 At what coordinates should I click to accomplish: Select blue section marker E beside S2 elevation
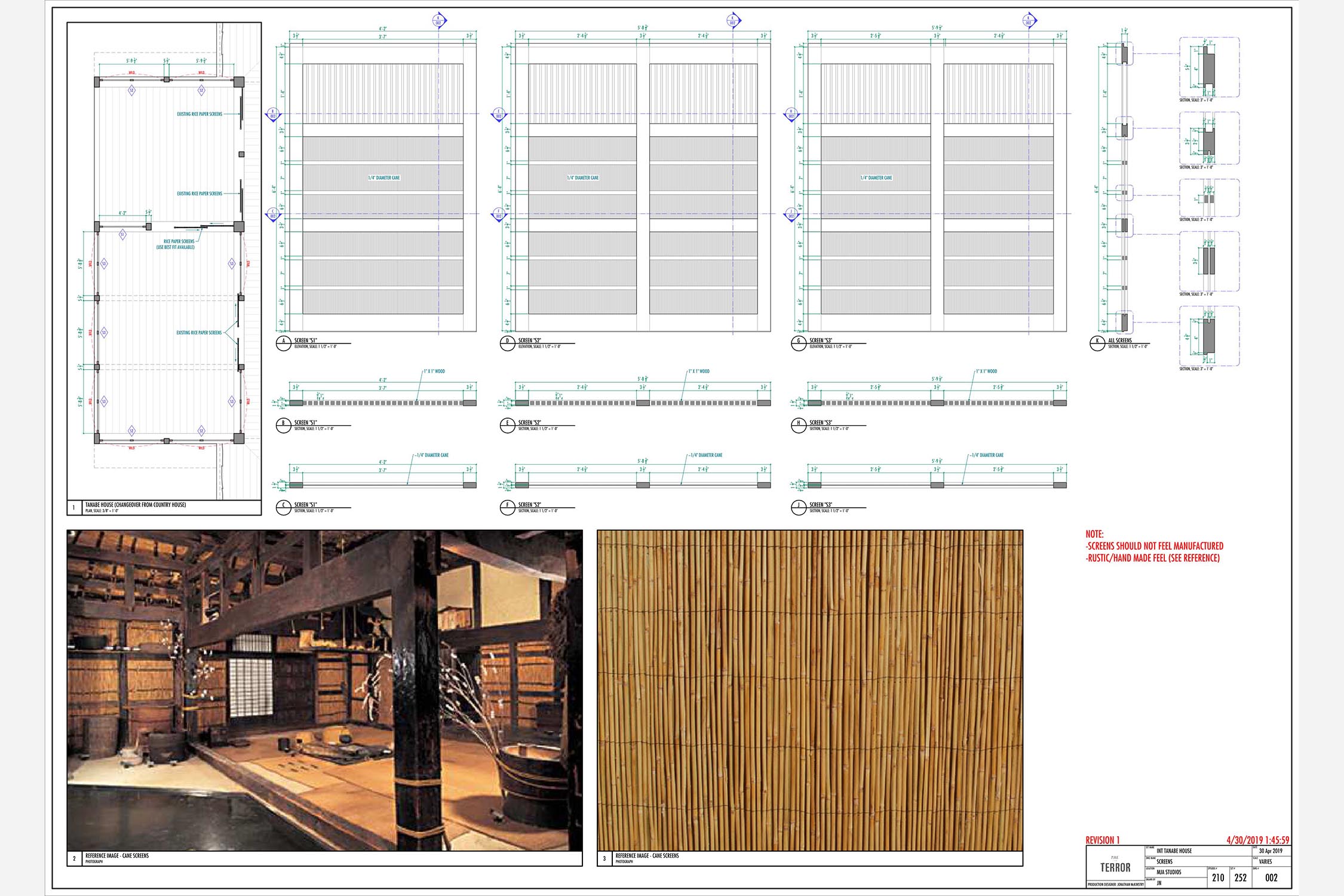[499, 113]
